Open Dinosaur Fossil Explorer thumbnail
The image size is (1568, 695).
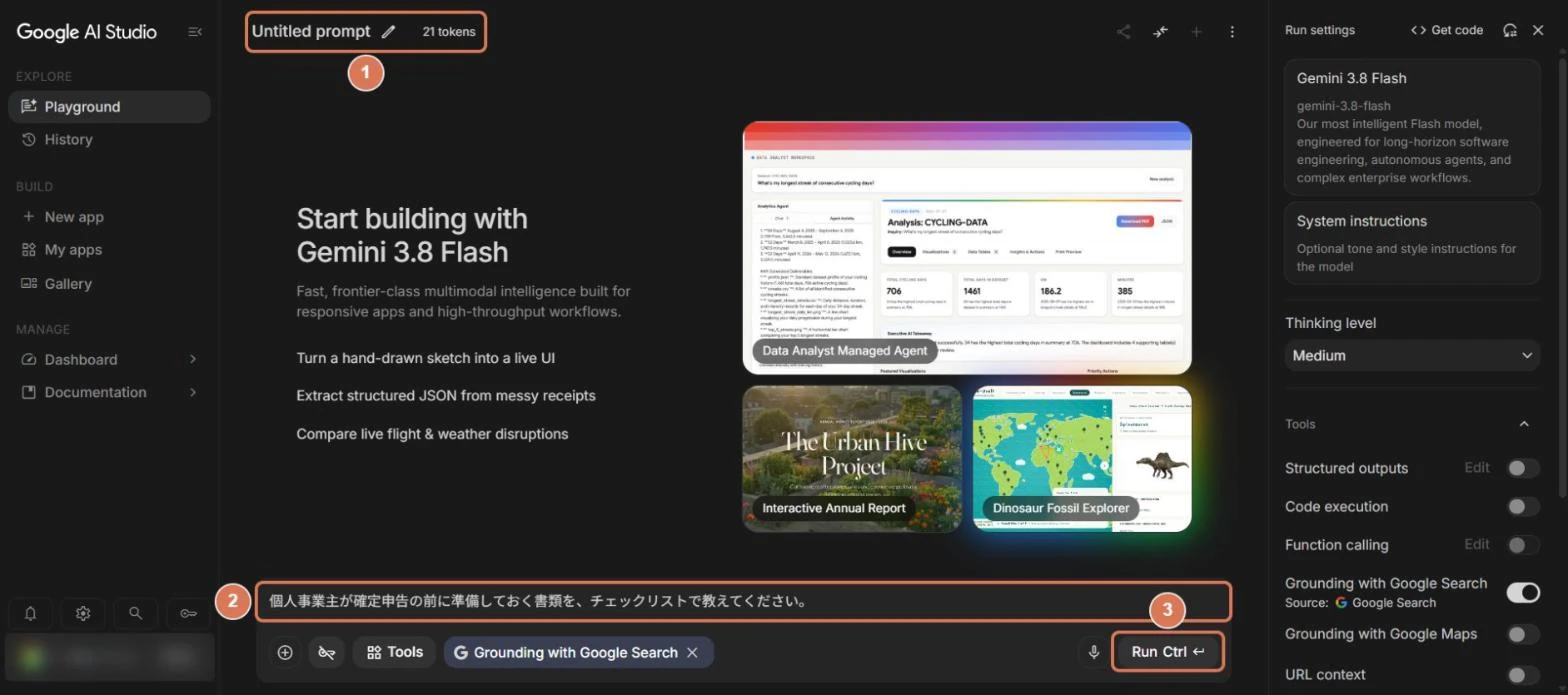pos(1082,459)
